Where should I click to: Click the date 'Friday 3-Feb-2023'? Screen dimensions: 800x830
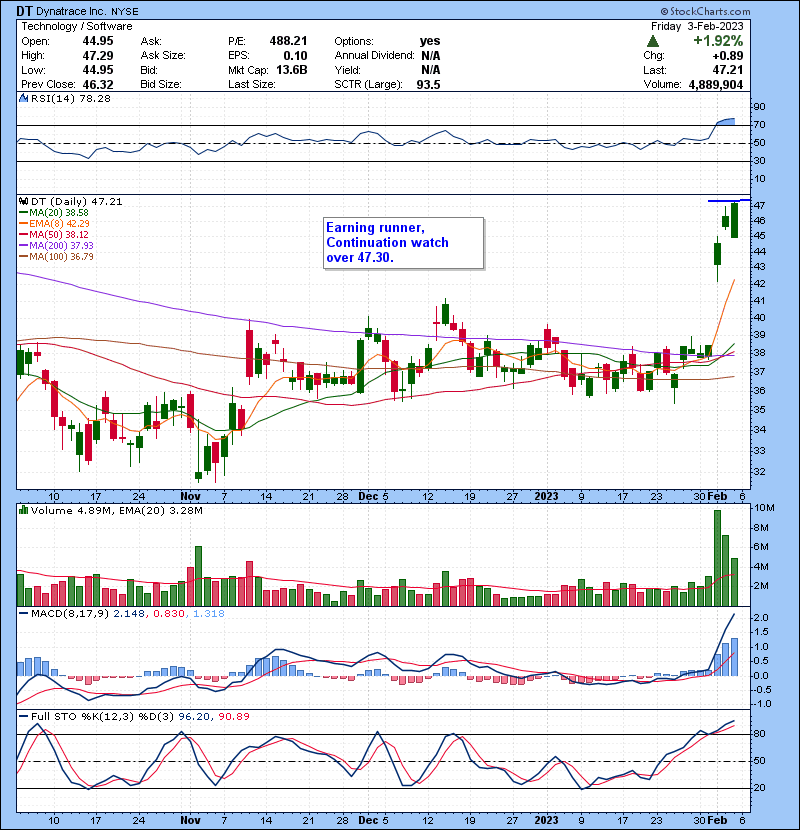click(x=697, y=26)
